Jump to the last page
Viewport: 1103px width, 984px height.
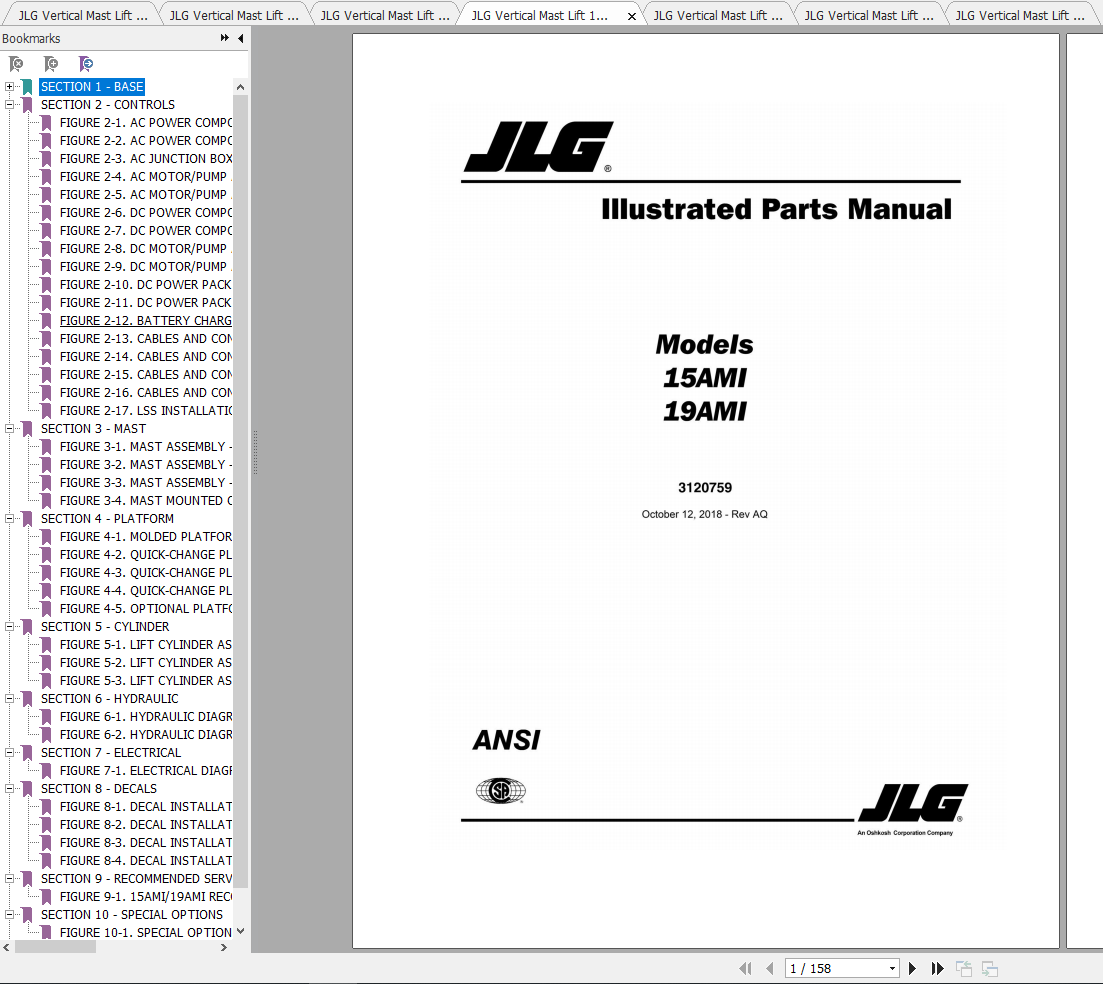[937, 969]
